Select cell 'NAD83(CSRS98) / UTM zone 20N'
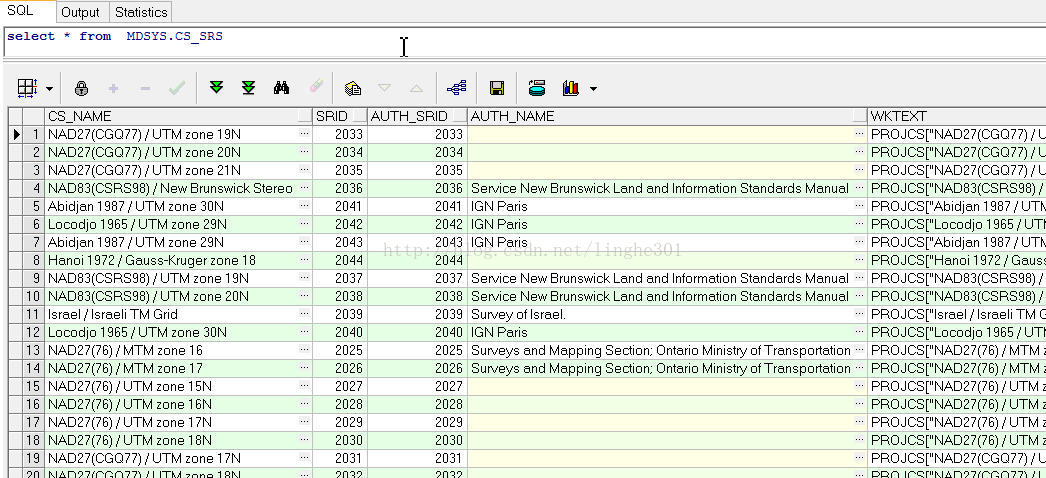Image resolution: width=1046 pixels, height=478 pixels. tap(171, 297)
